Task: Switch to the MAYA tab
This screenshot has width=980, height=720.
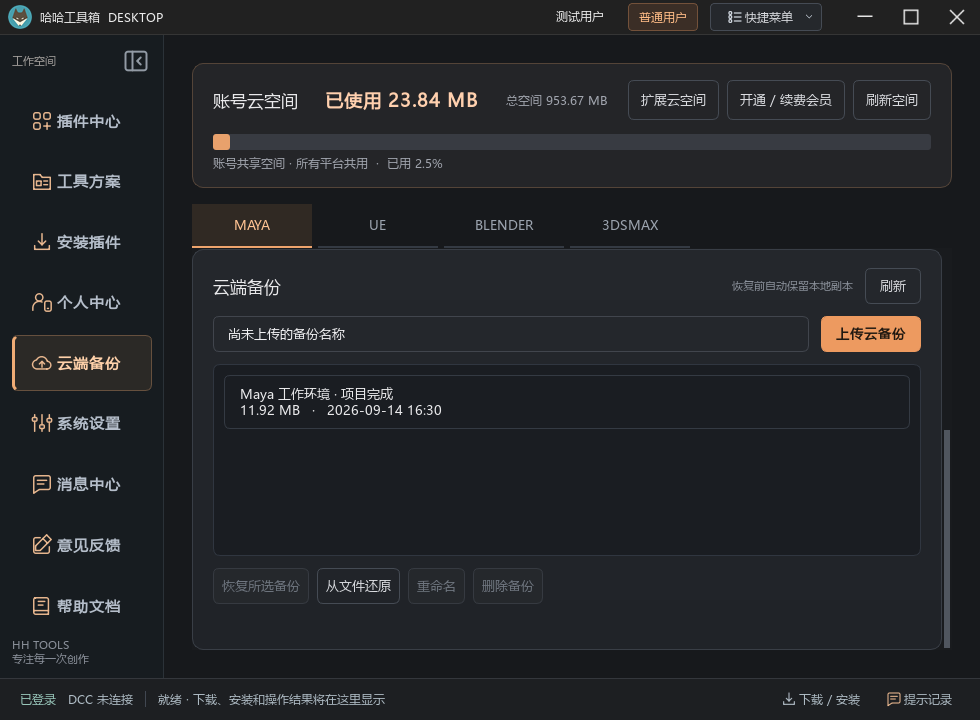Action: 252,226
